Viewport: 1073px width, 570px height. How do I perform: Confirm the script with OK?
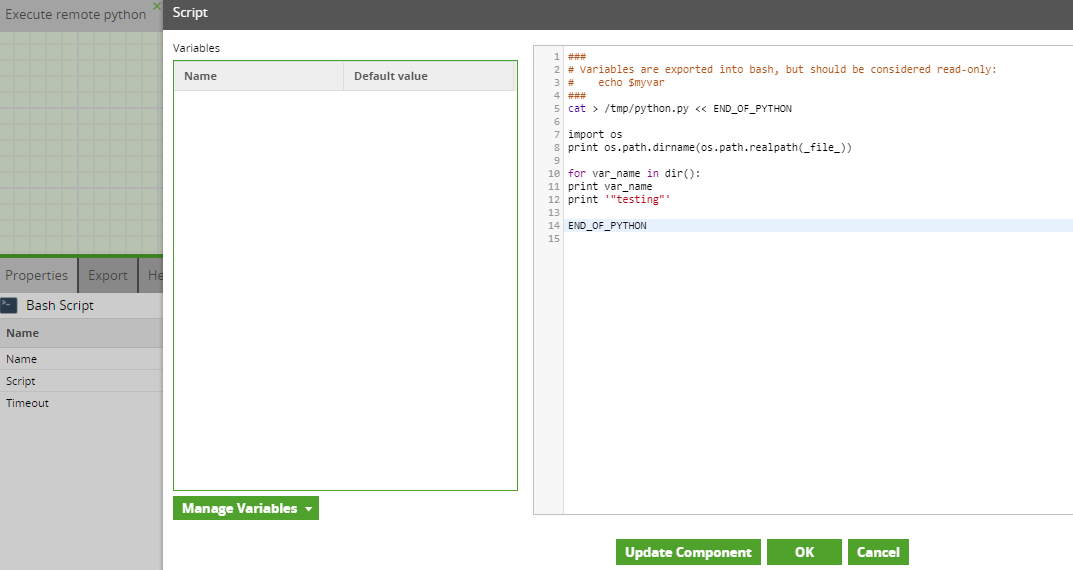[x=804, y=552]
